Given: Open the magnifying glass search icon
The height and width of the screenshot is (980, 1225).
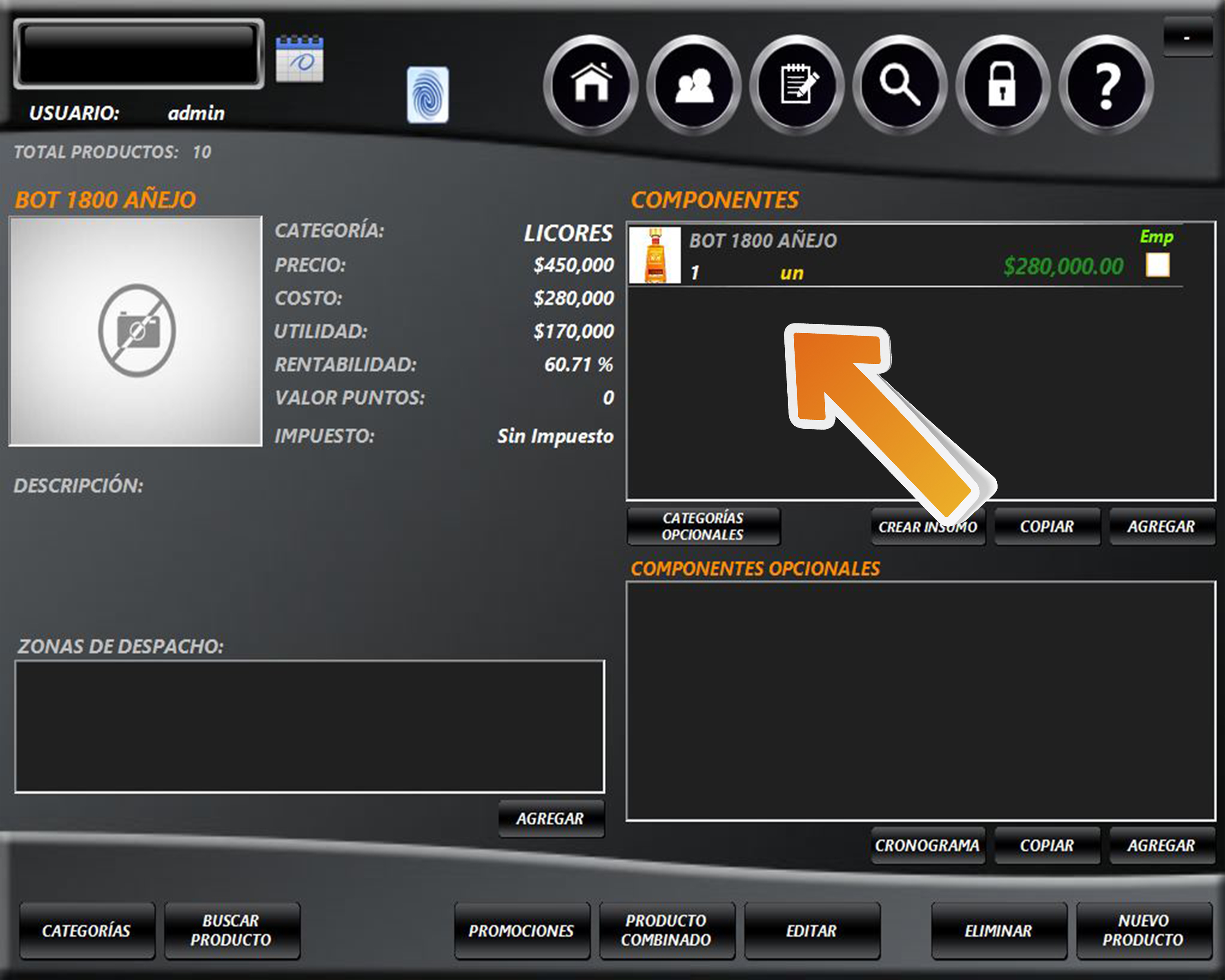Looking at the screenshot, I should (x=900, y=85).
